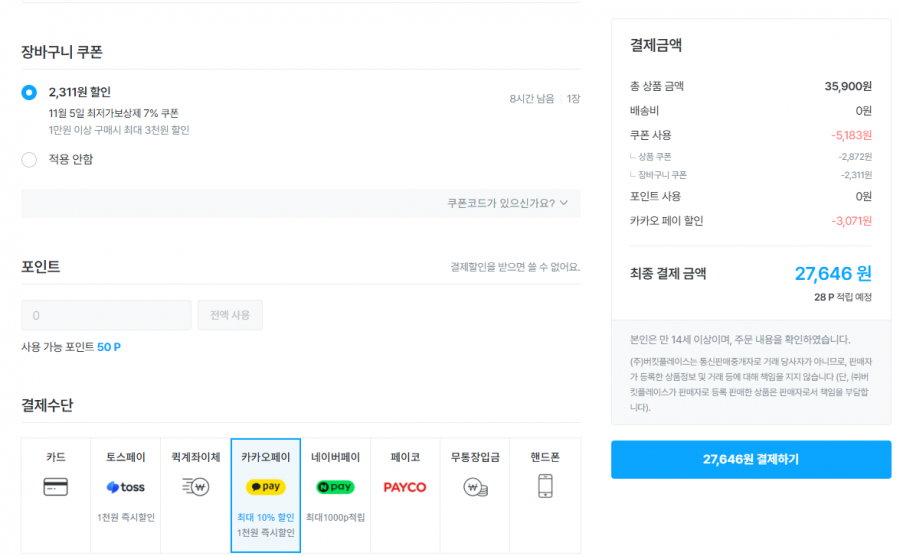Select the 적용 안함 radio option

29,160
